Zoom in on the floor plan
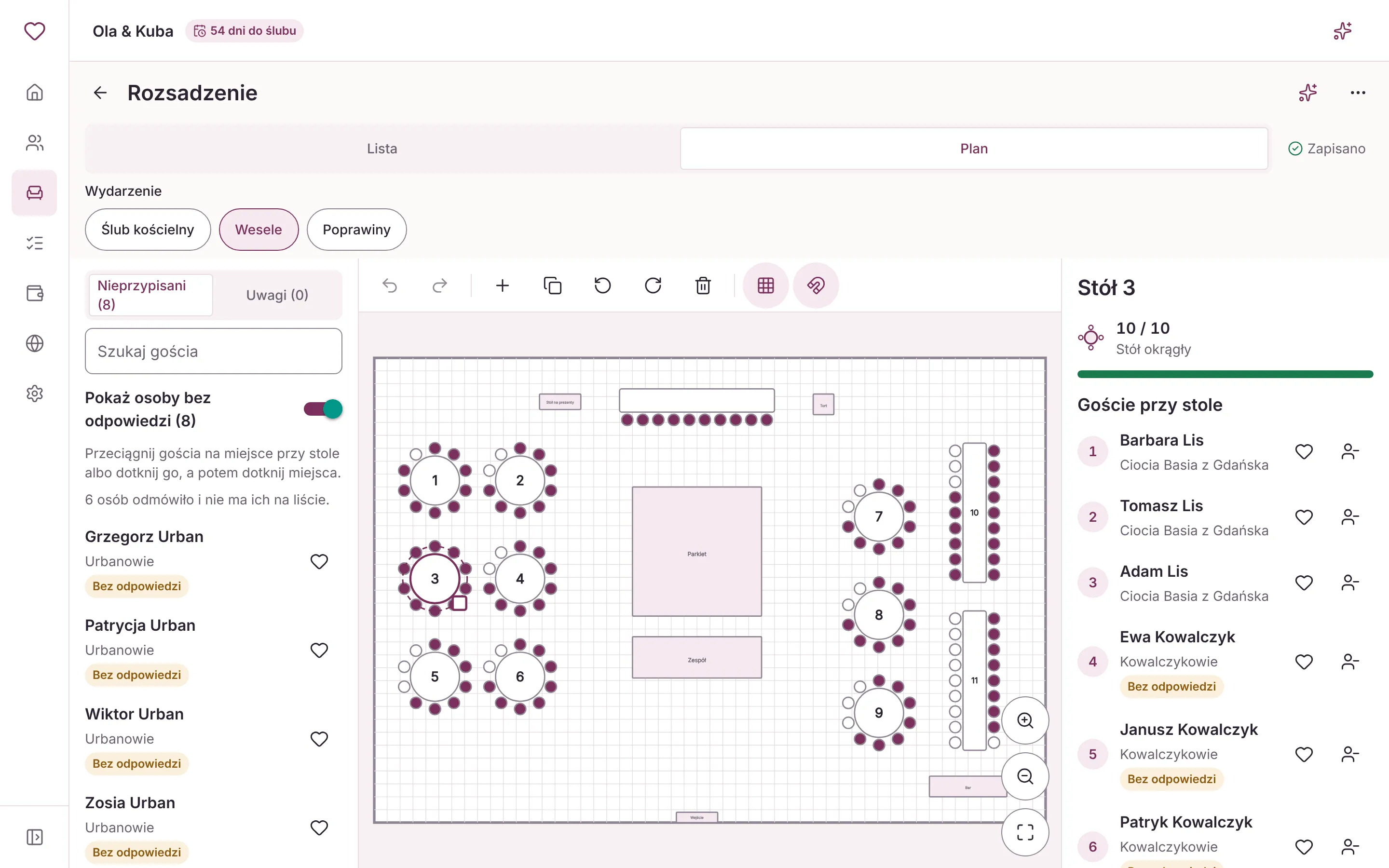1389x868 pixels. click(x=1025, y=720)
